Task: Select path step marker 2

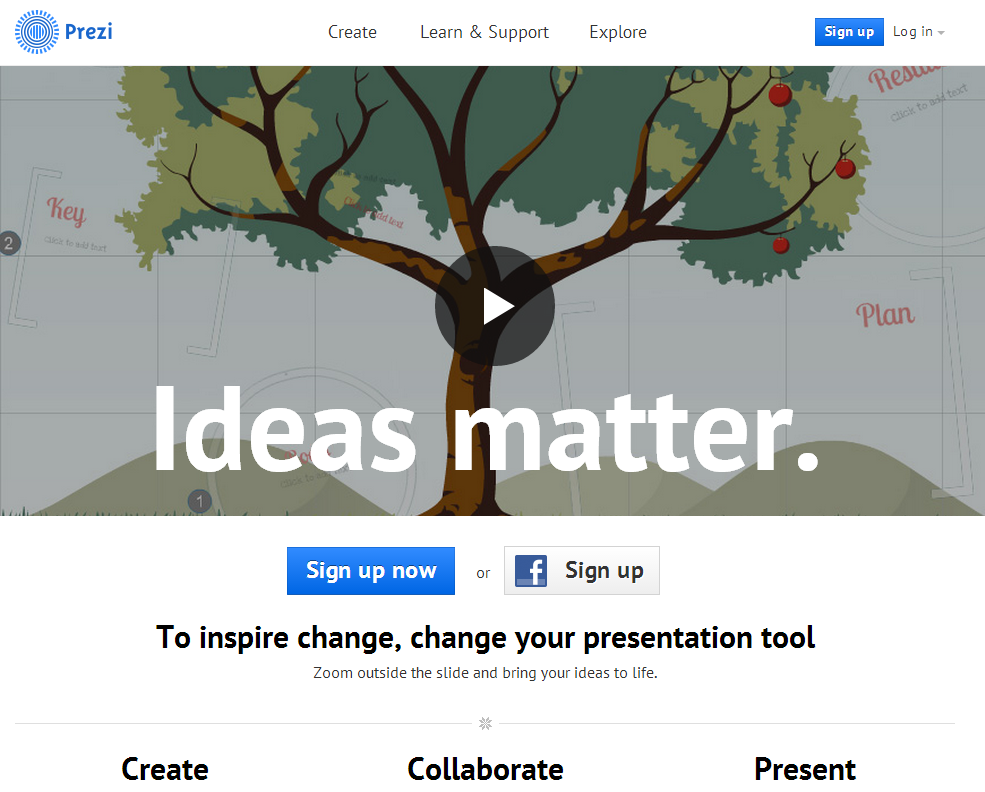Action: 9,243
